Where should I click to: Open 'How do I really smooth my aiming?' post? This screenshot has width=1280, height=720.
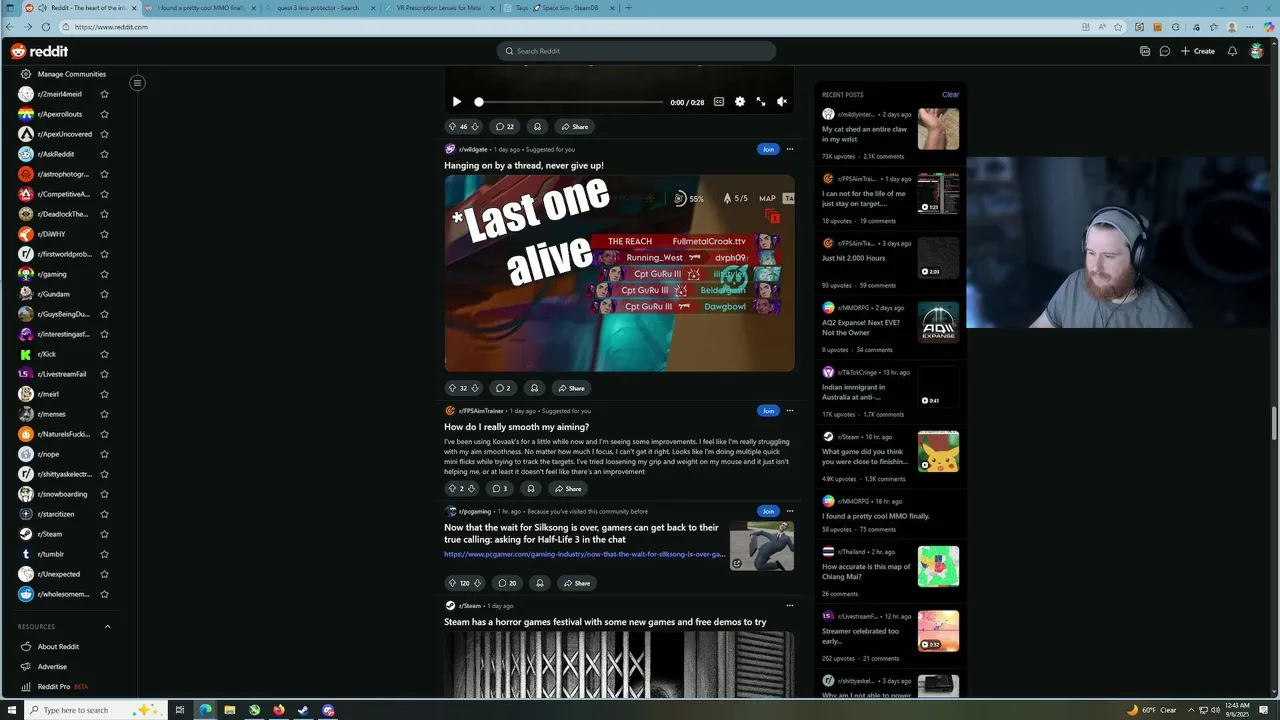516,427
